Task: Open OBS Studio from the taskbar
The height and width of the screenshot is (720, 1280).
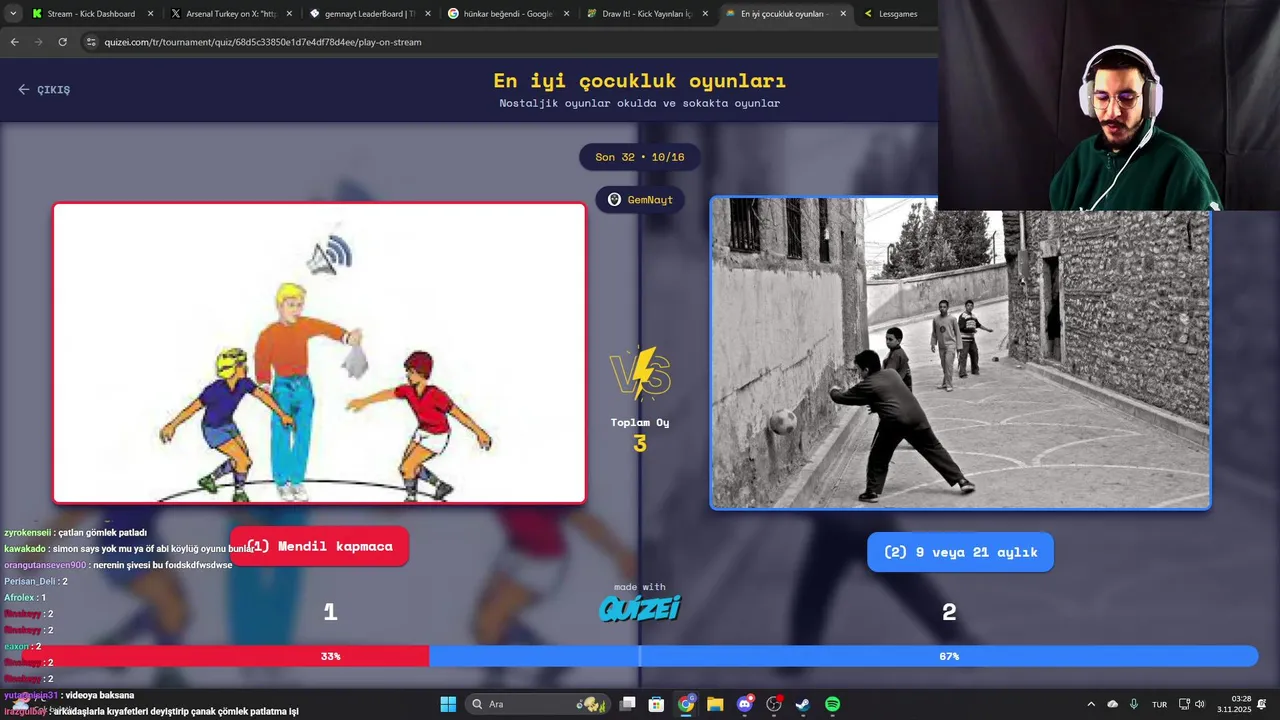Action: (774, 704)
